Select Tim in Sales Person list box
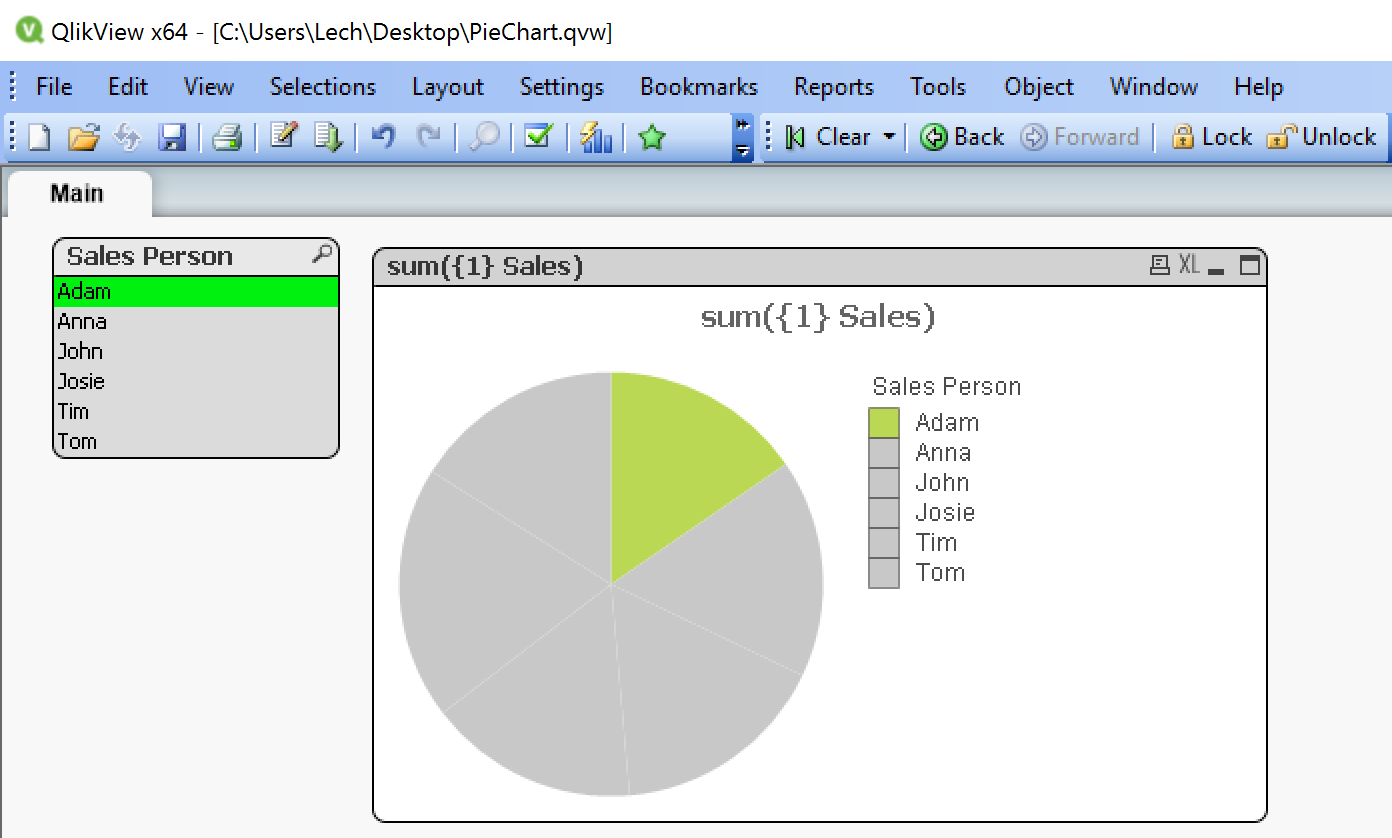Image resolution: width=1392 pixels, height=838 pixels. pos(196,412)
